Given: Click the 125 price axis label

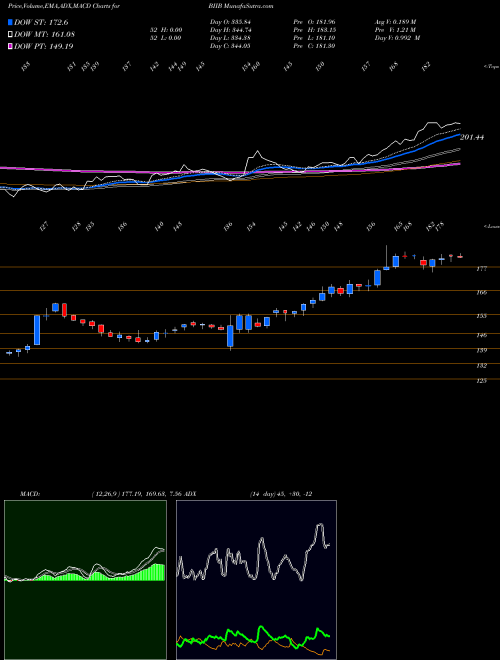Looking at the screenshot, I should 481,381.
